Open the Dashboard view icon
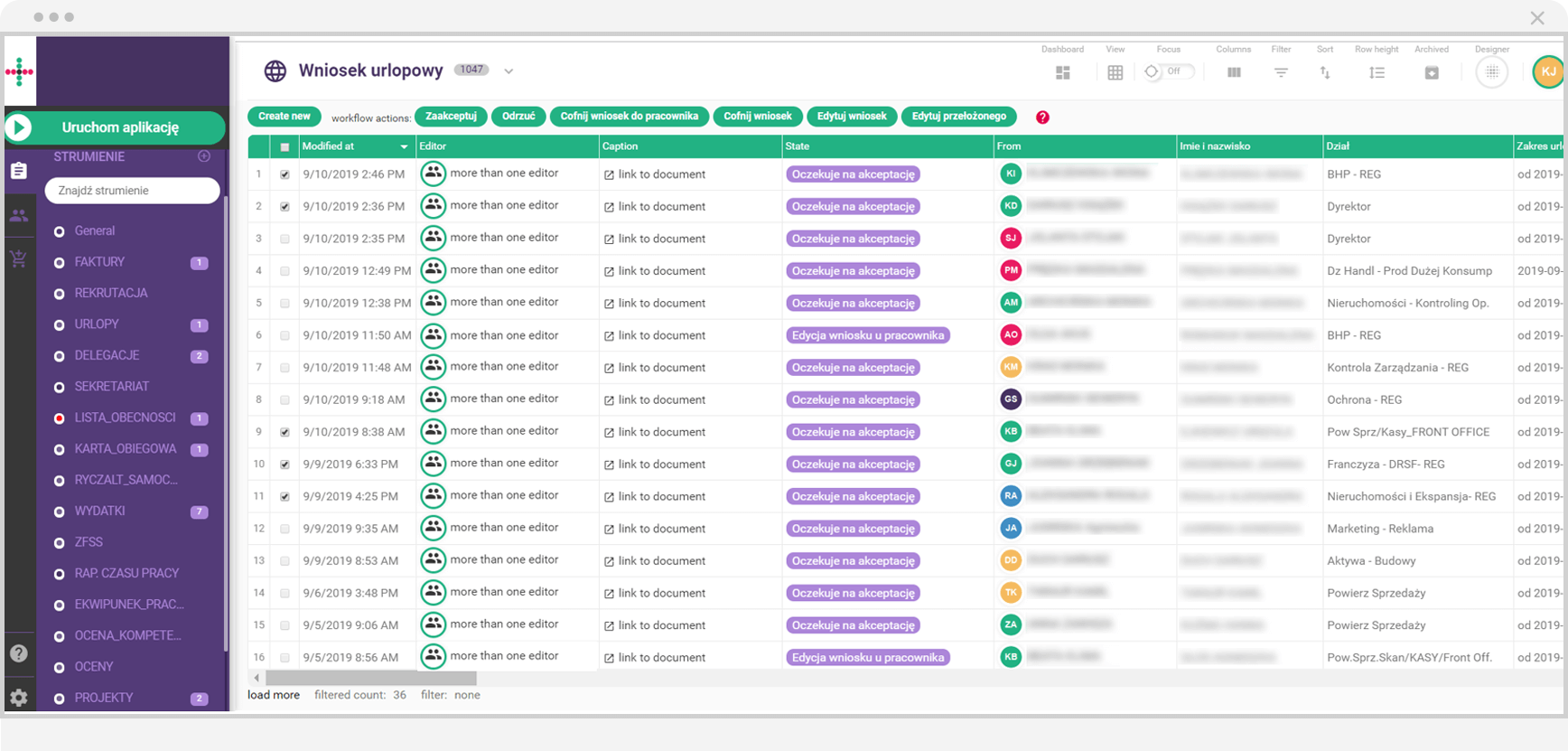The height and width of the screenshot is (751, 1568). (1062, 72)
